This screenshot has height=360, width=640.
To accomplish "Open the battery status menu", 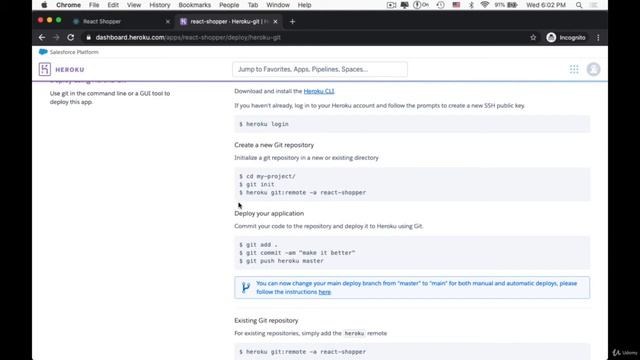I will (x=506, y=5).
